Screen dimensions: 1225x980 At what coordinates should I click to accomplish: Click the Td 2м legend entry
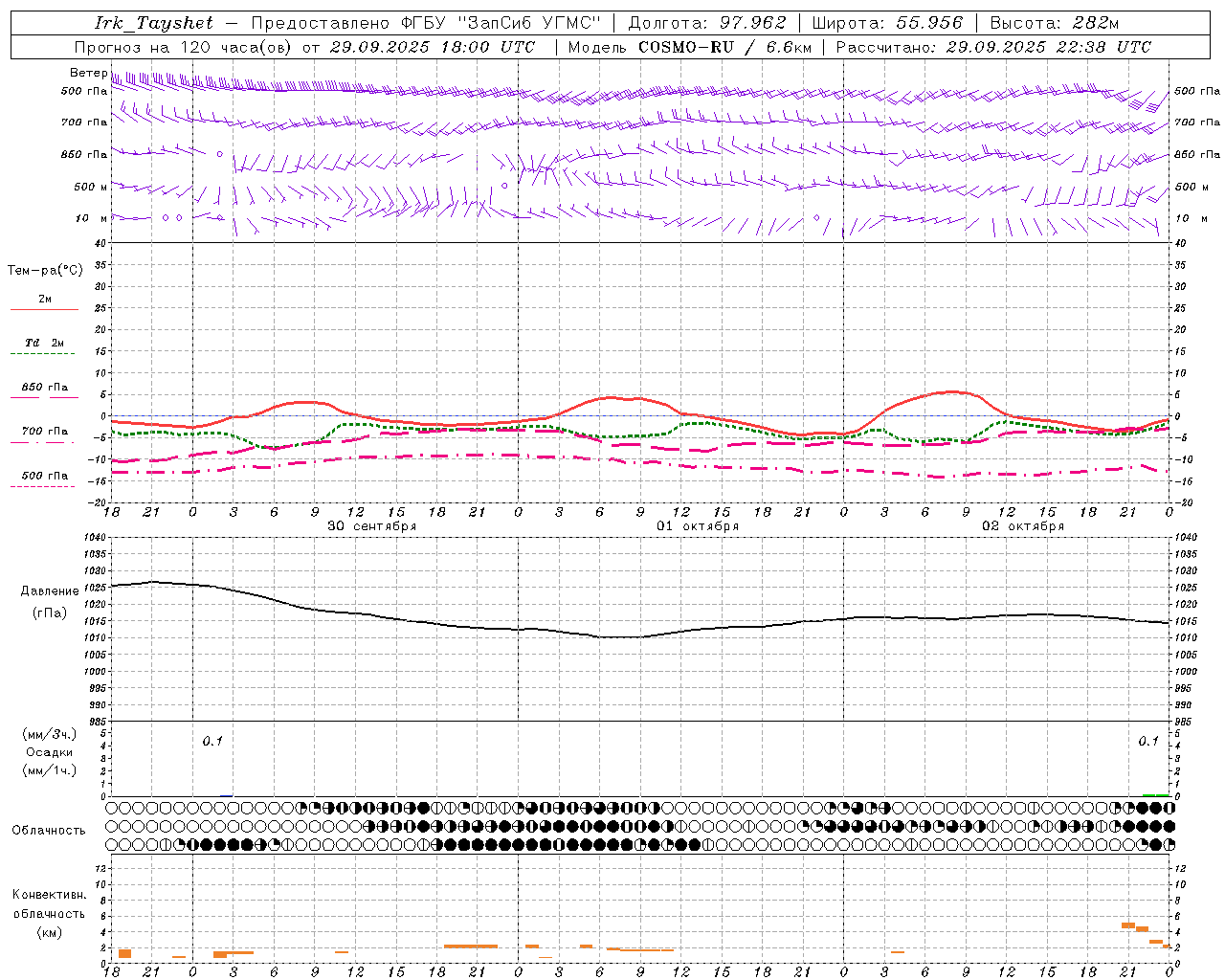(x=44, y=343)
